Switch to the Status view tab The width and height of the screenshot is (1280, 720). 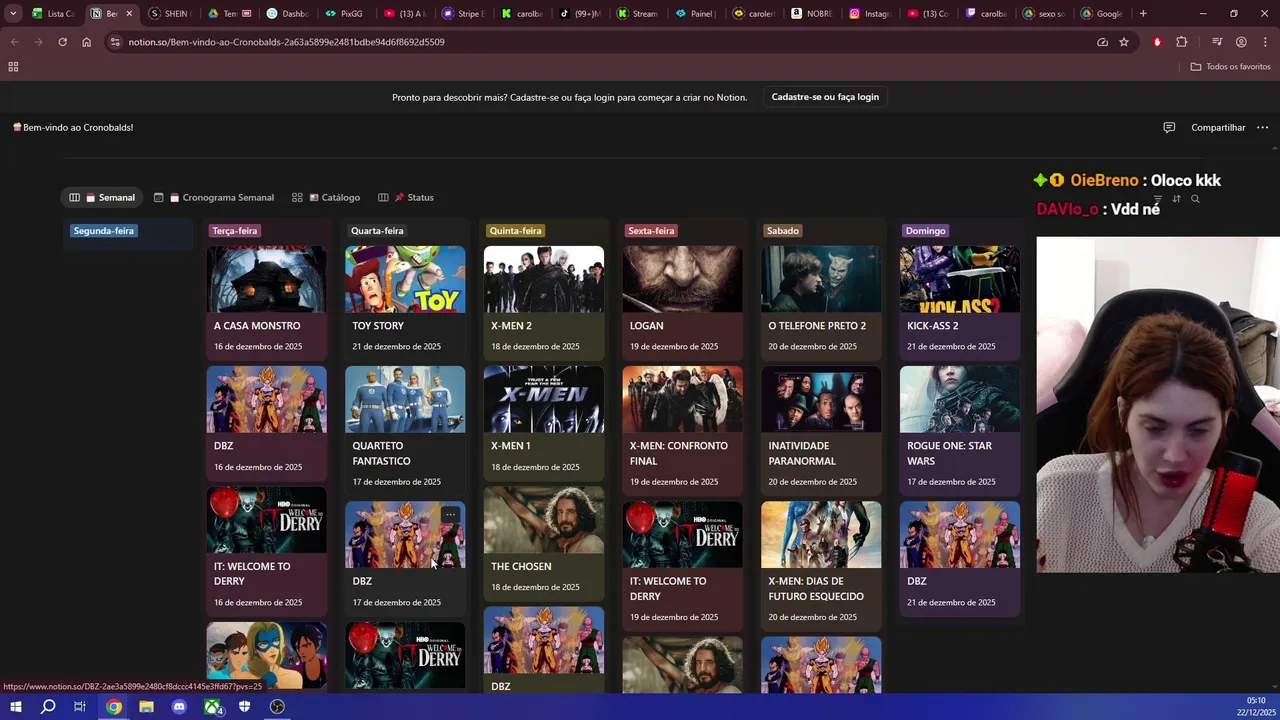[406, 197]
